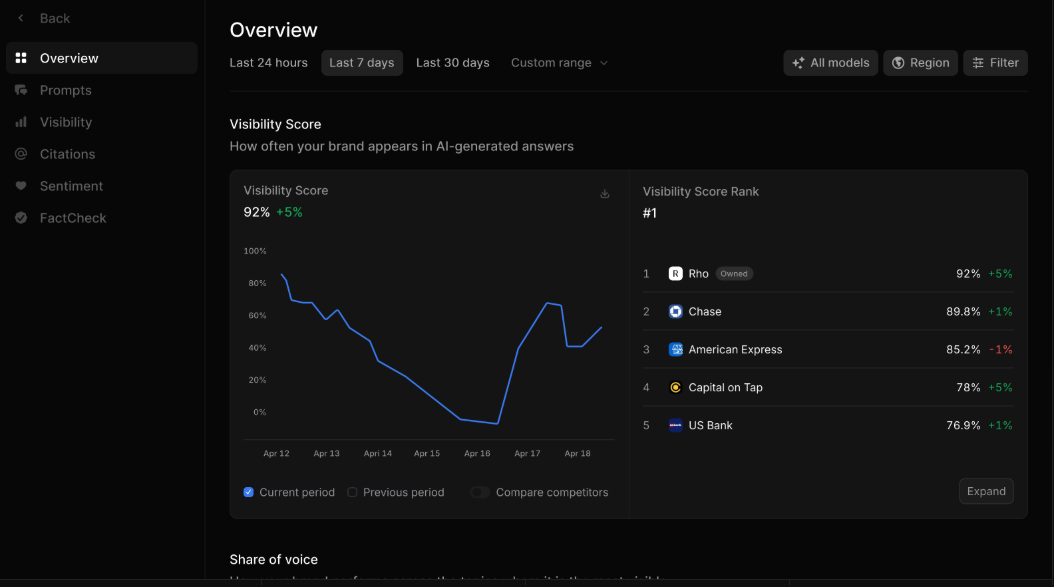Select the US Bank row name
1054x587 pixels.
point(711,425)
